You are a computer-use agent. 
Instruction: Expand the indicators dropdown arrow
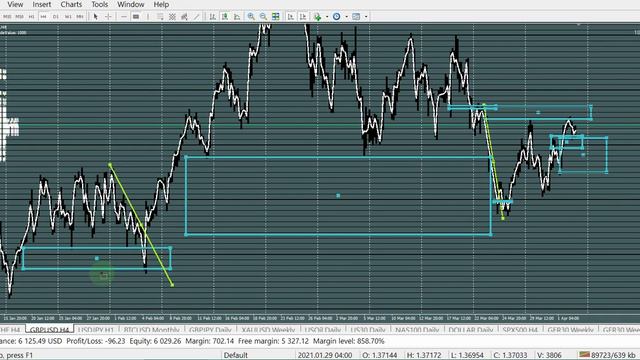tap(327, 17)
